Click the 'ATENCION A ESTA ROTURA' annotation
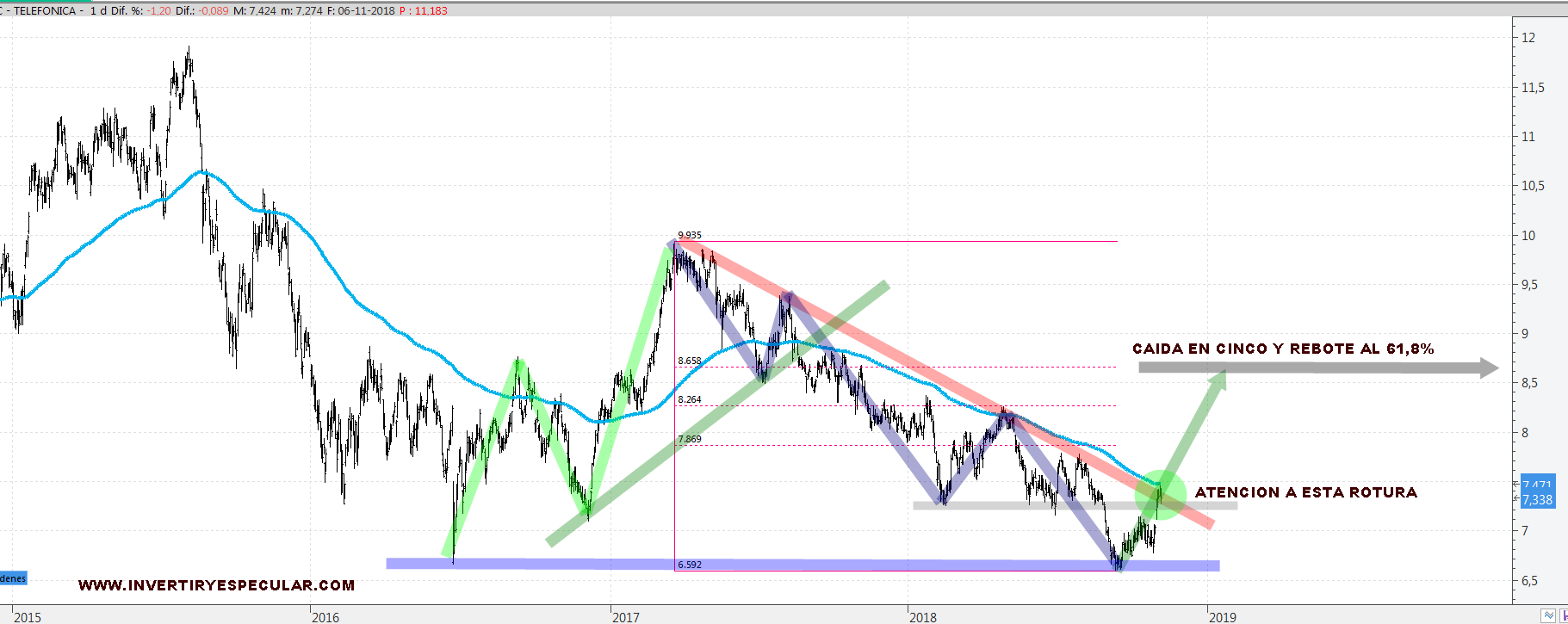The height and width of the screenshot is (624, 1568). [x=1305, y=492]
